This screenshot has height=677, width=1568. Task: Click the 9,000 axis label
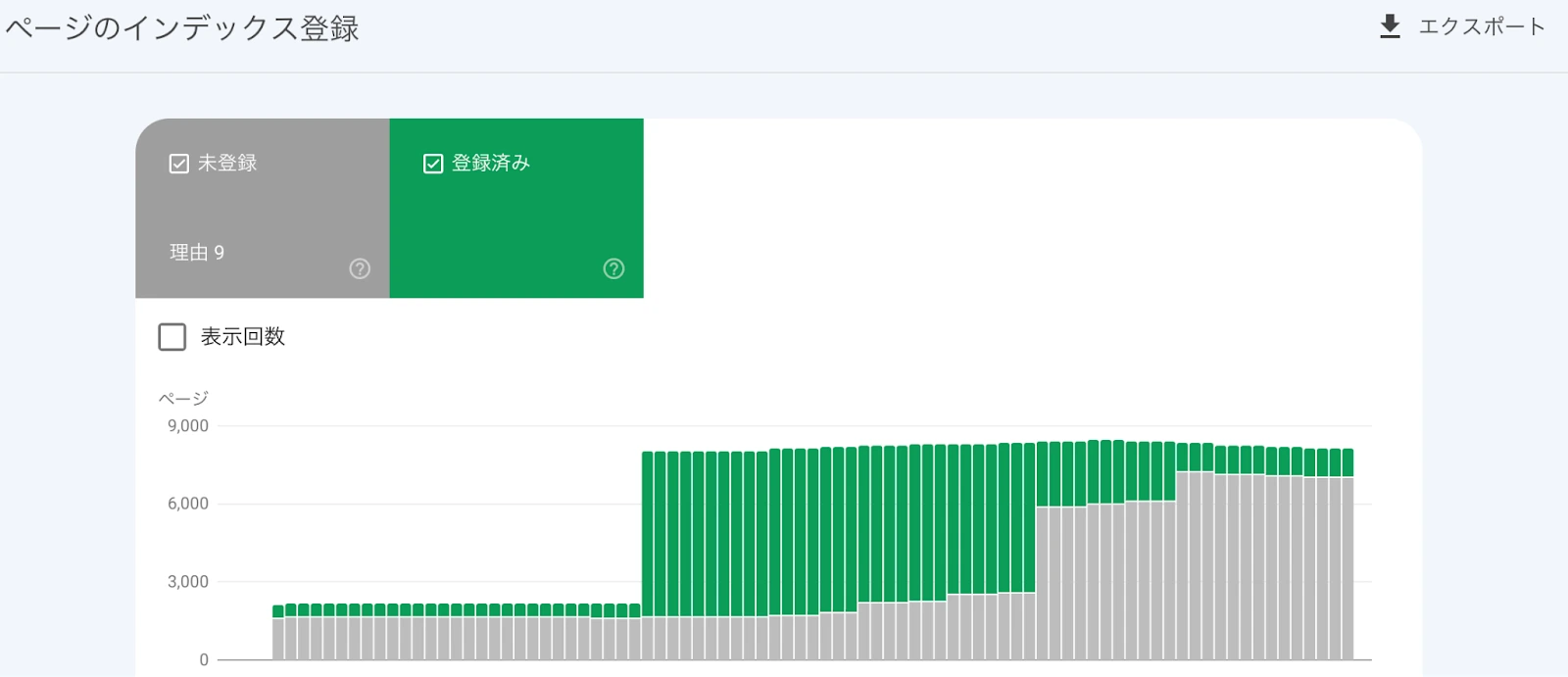[x=187, y=426]
